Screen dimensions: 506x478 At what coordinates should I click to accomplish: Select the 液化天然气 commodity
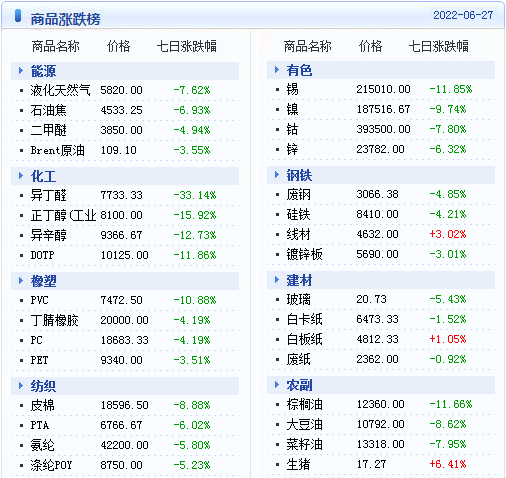point(60,90)
